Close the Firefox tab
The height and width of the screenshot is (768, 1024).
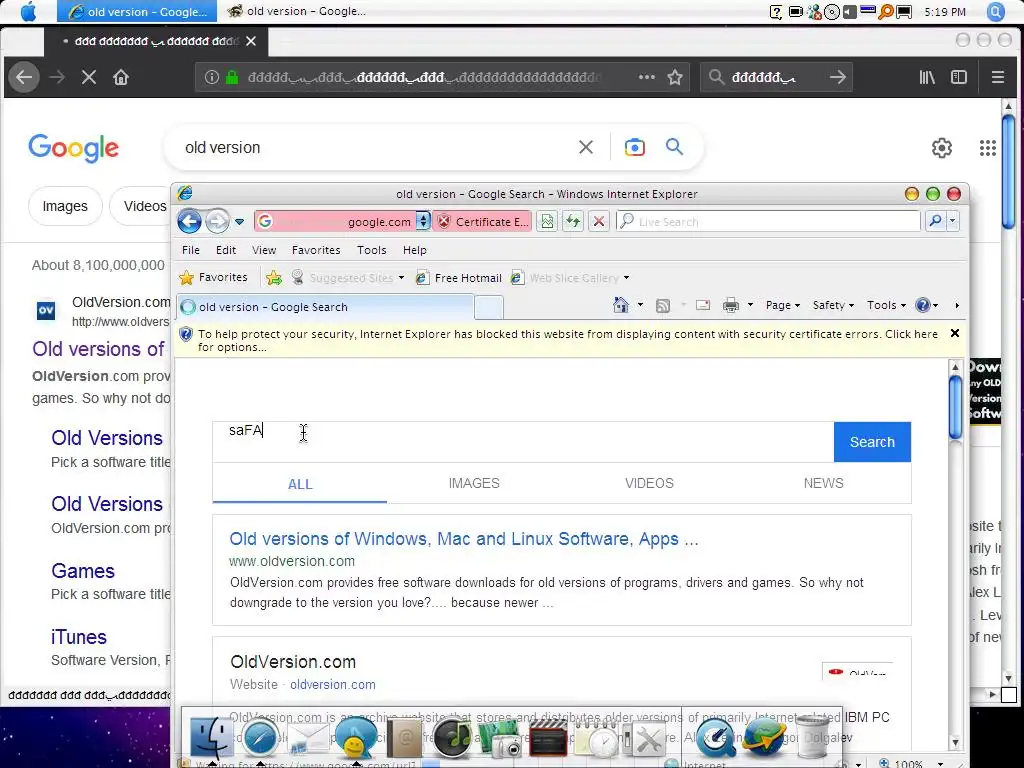point(251,41)
